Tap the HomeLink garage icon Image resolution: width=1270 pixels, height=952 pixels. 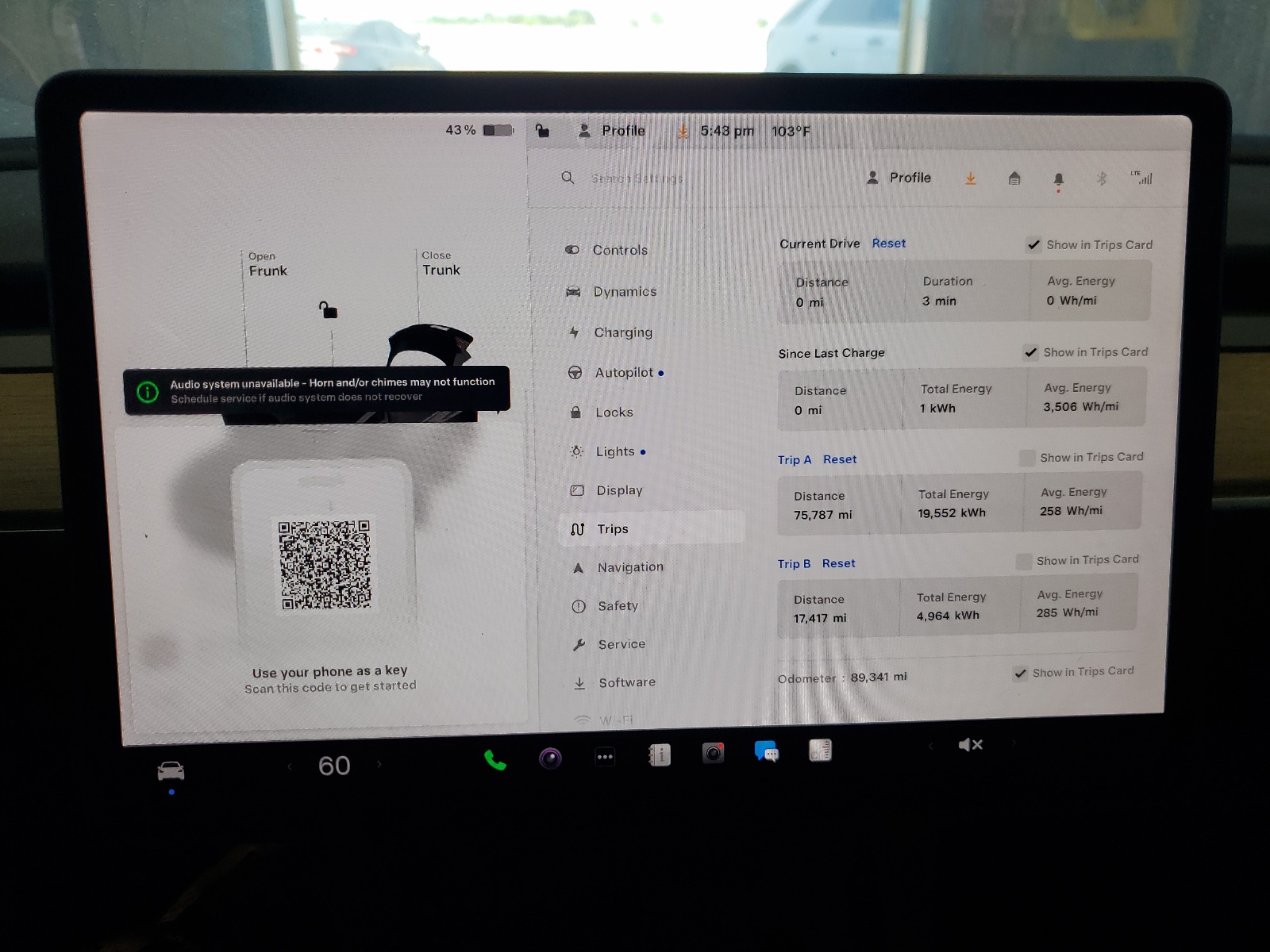tap(1014, 178)
